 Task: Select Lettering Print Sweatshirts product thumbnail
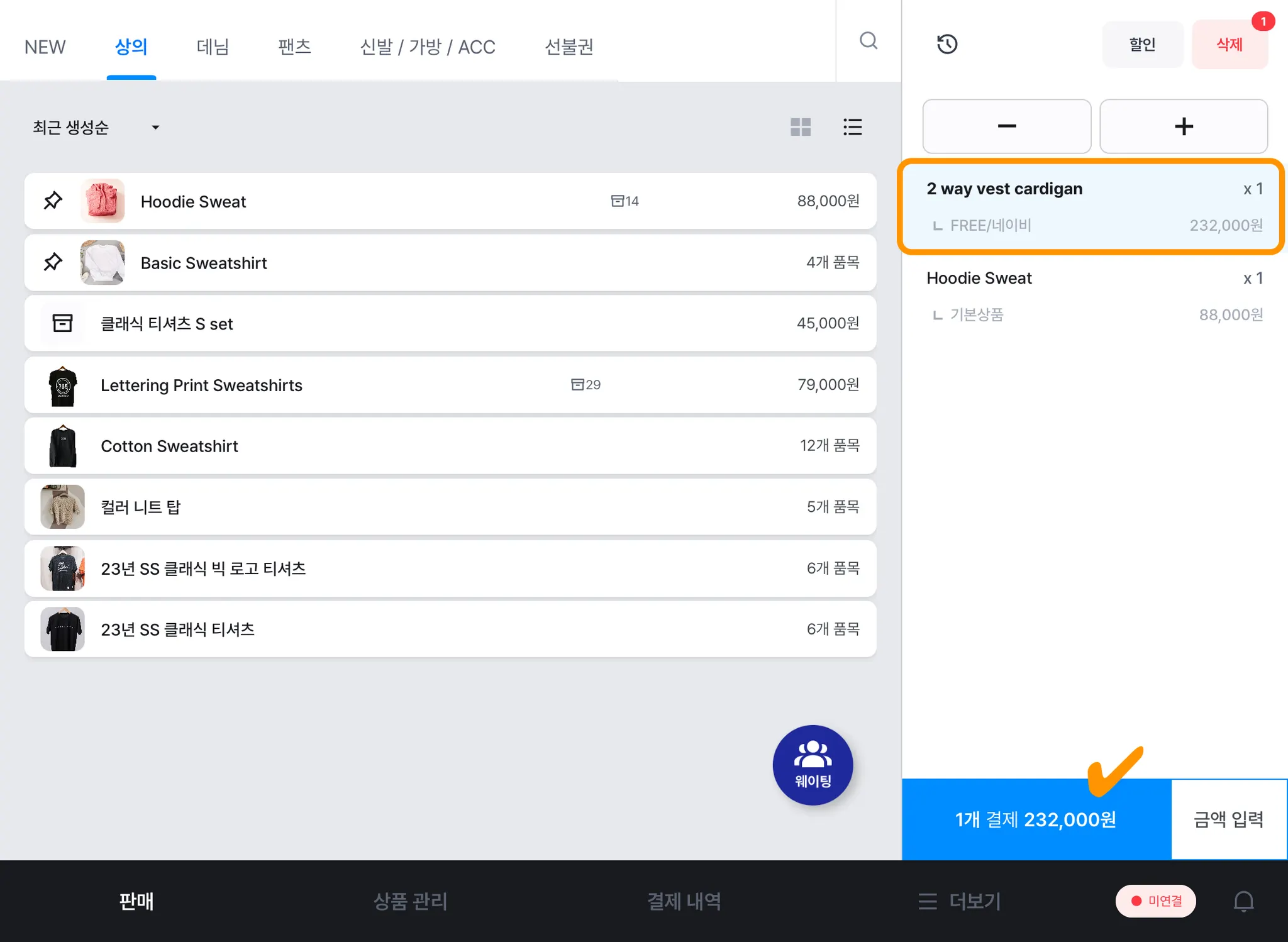coord(63,385)
